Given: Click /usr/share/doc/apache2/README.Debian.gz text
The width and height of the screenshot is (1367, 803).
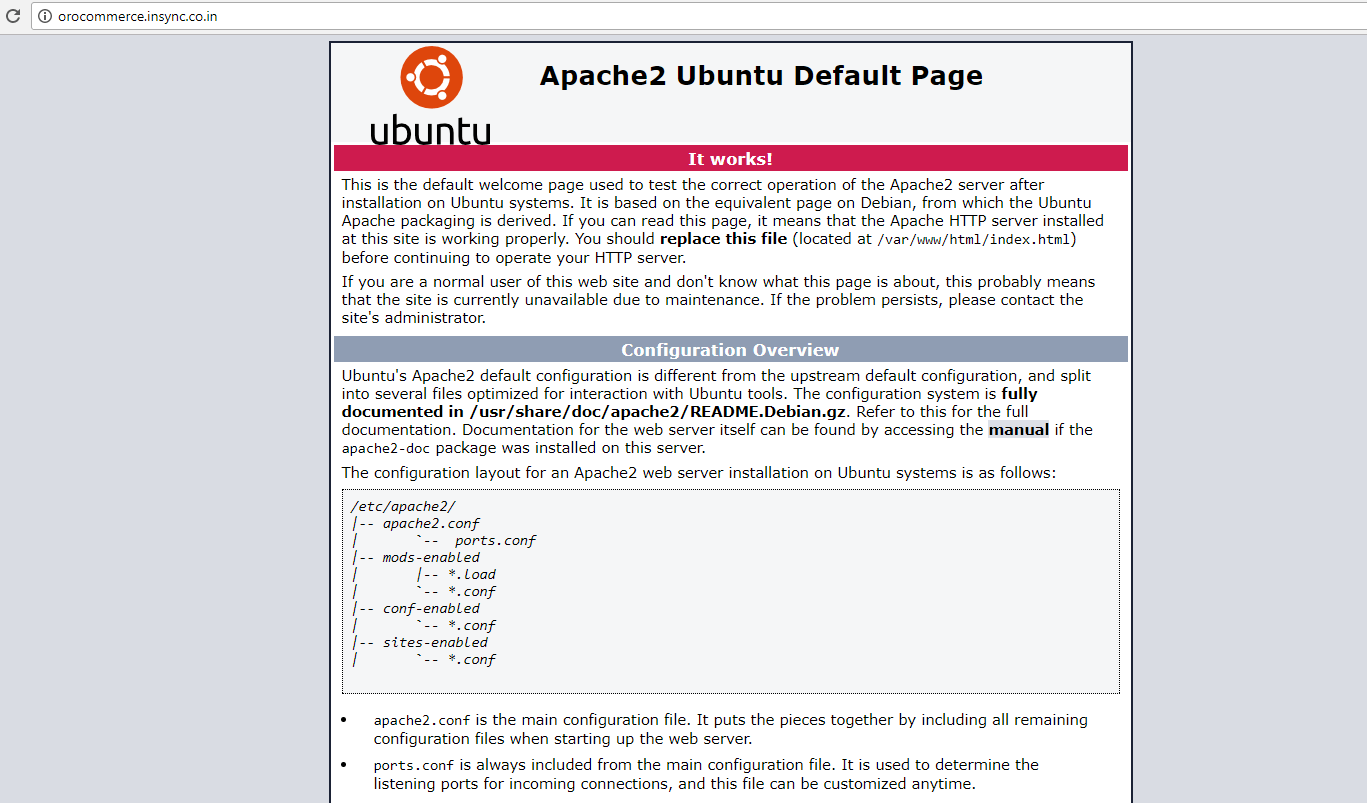Looking at the screenshot, I should (x=657, y=412).
